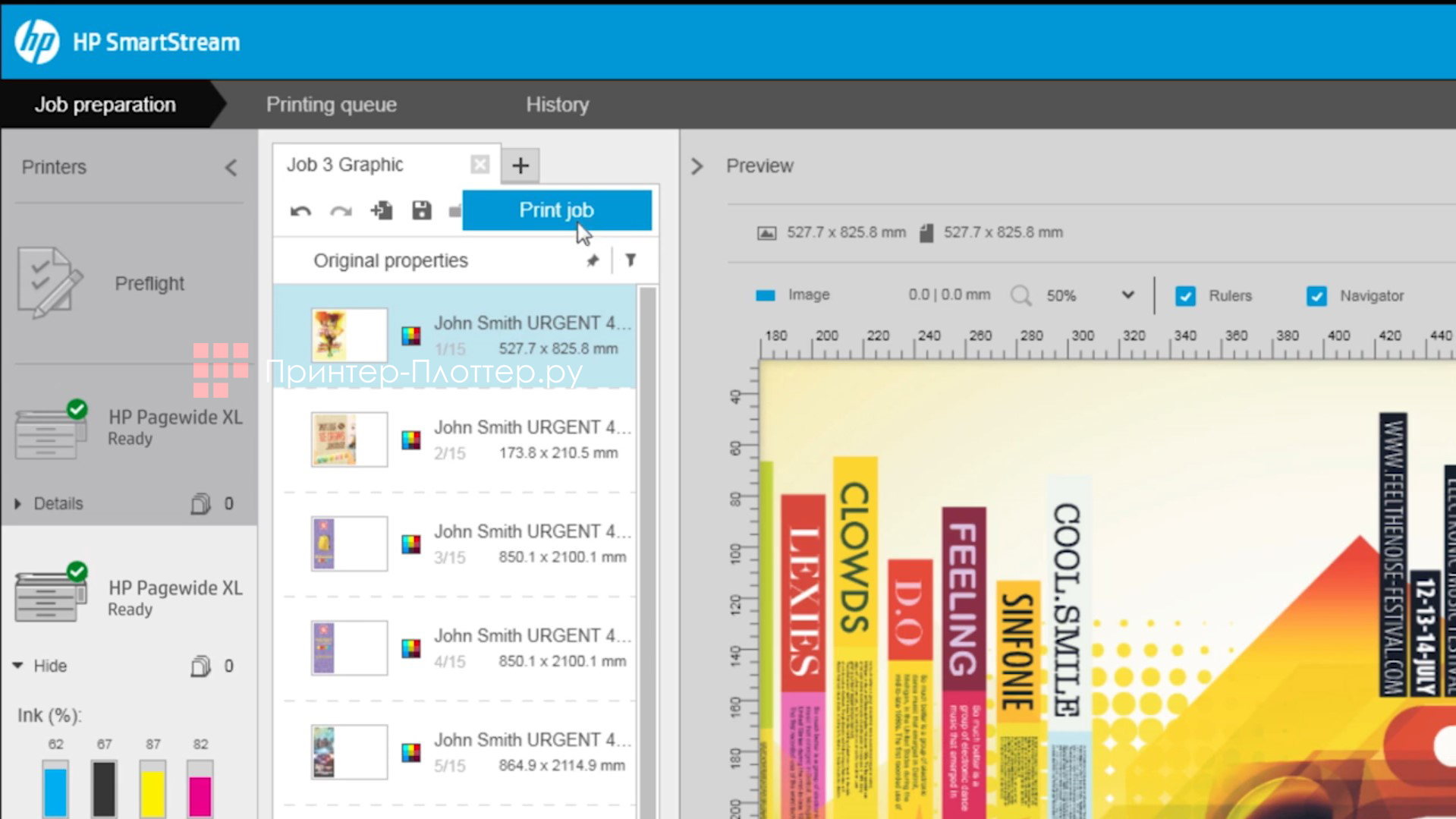Switch to the Printing queue tab

point(331,105)
